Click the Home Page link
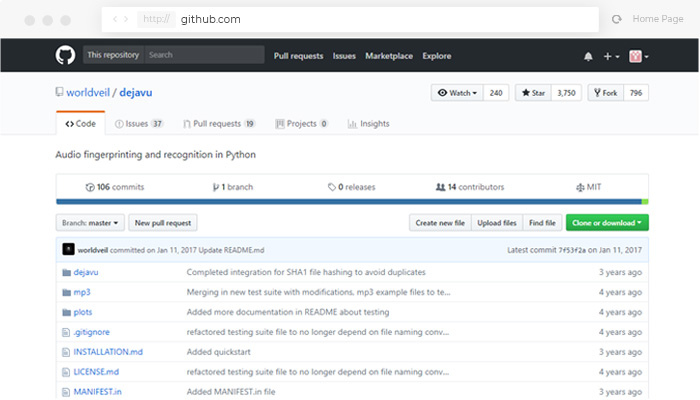Viewport: 700px width, 400px height. coord(658,19)
